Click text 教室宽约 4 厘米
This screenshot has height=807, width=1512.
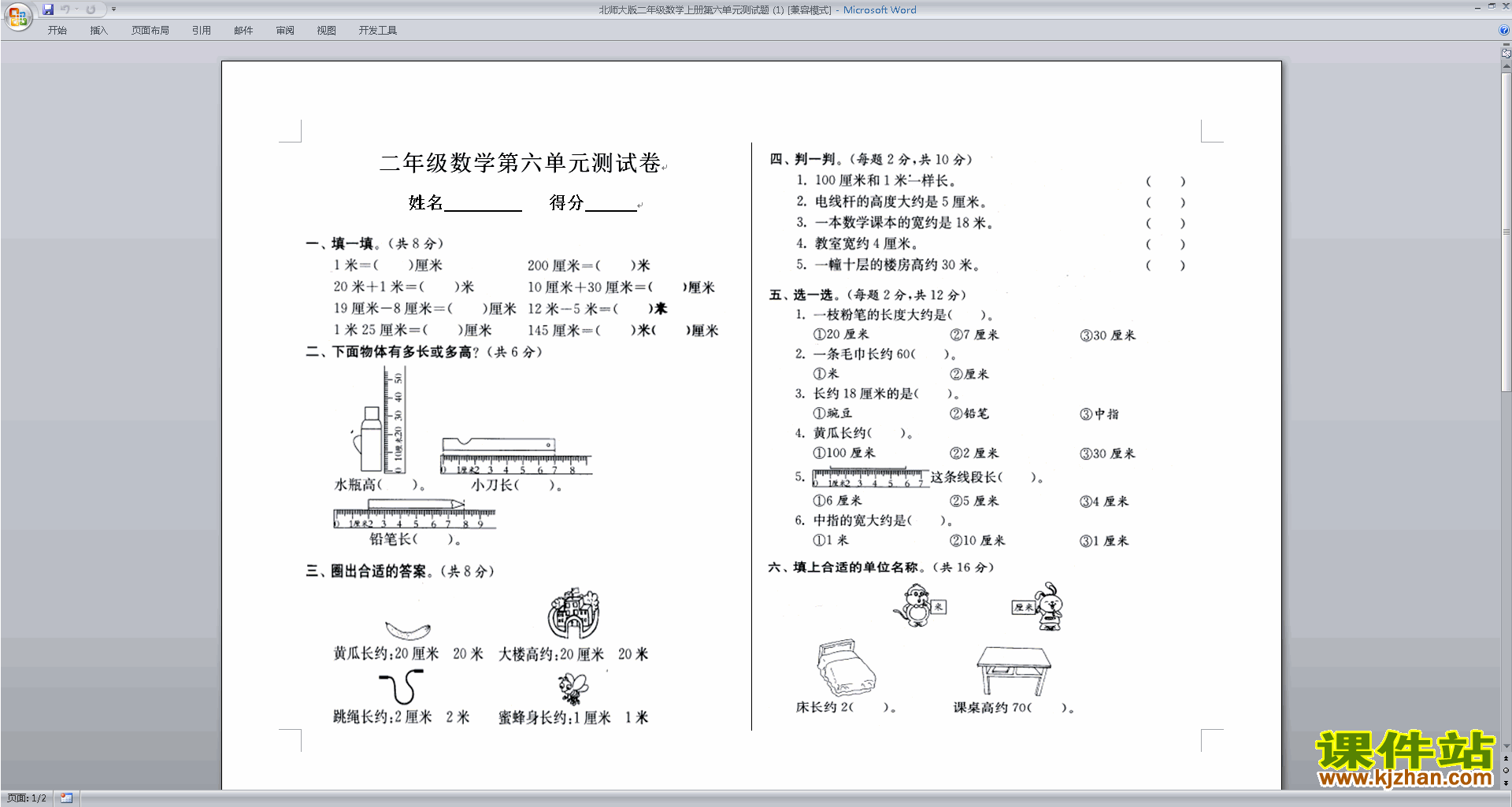866,244
